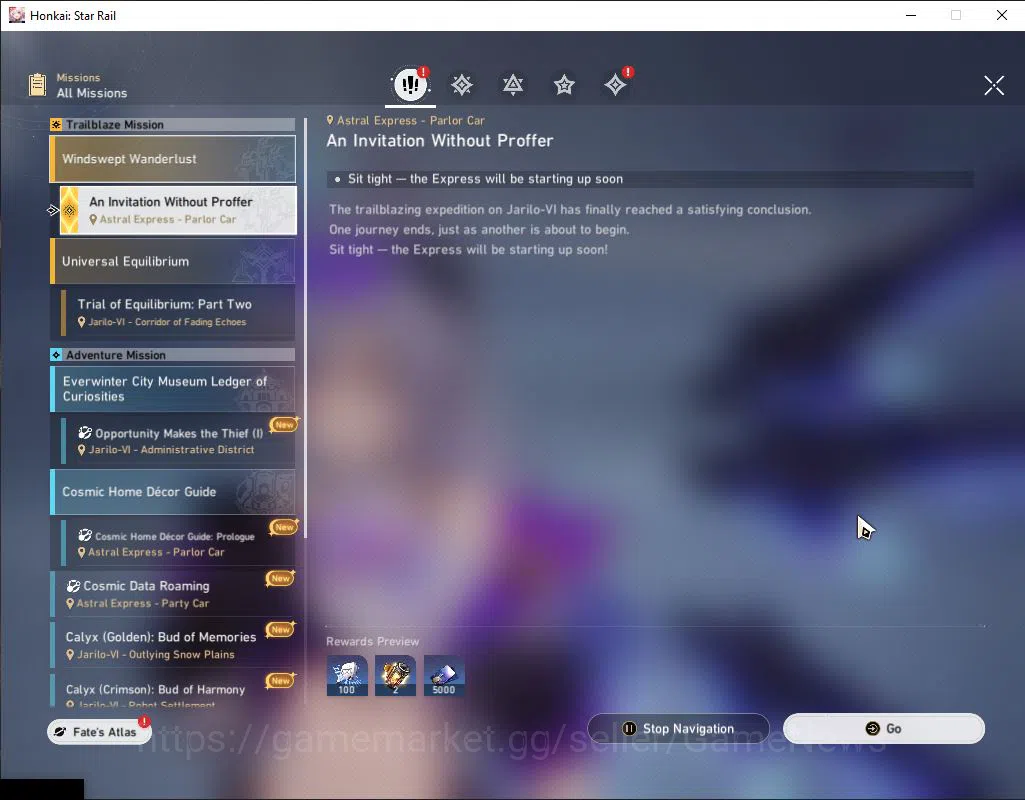Click Jarilo-VI - Corridor of Fading Echoes text
Image resolution: width=1025 pixels, height=800 pixels.
167,322
